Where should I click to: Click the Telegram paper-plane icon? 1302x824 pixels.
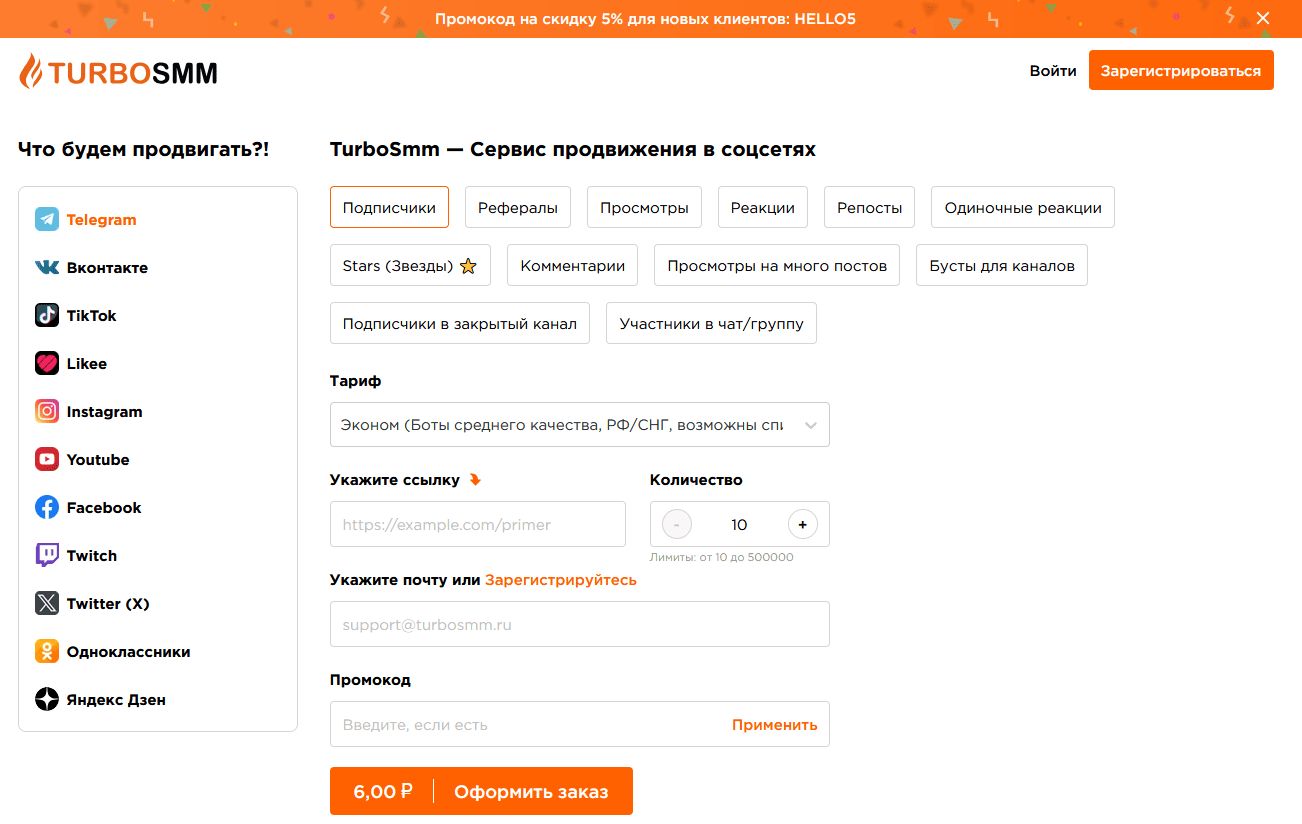(x=47, y=220)
